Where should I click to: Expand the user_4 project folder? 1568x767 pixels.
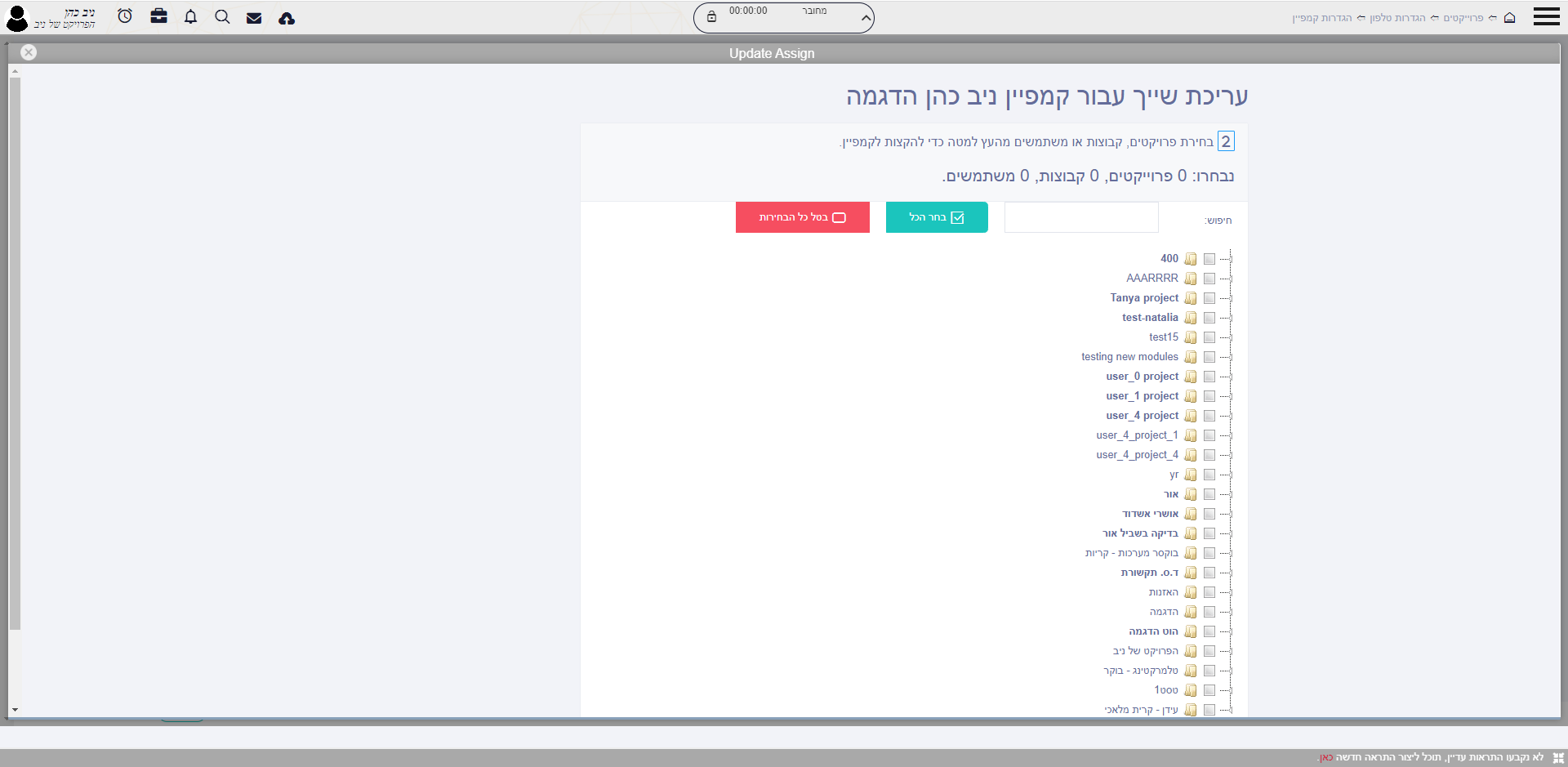tap(1226, 416)
